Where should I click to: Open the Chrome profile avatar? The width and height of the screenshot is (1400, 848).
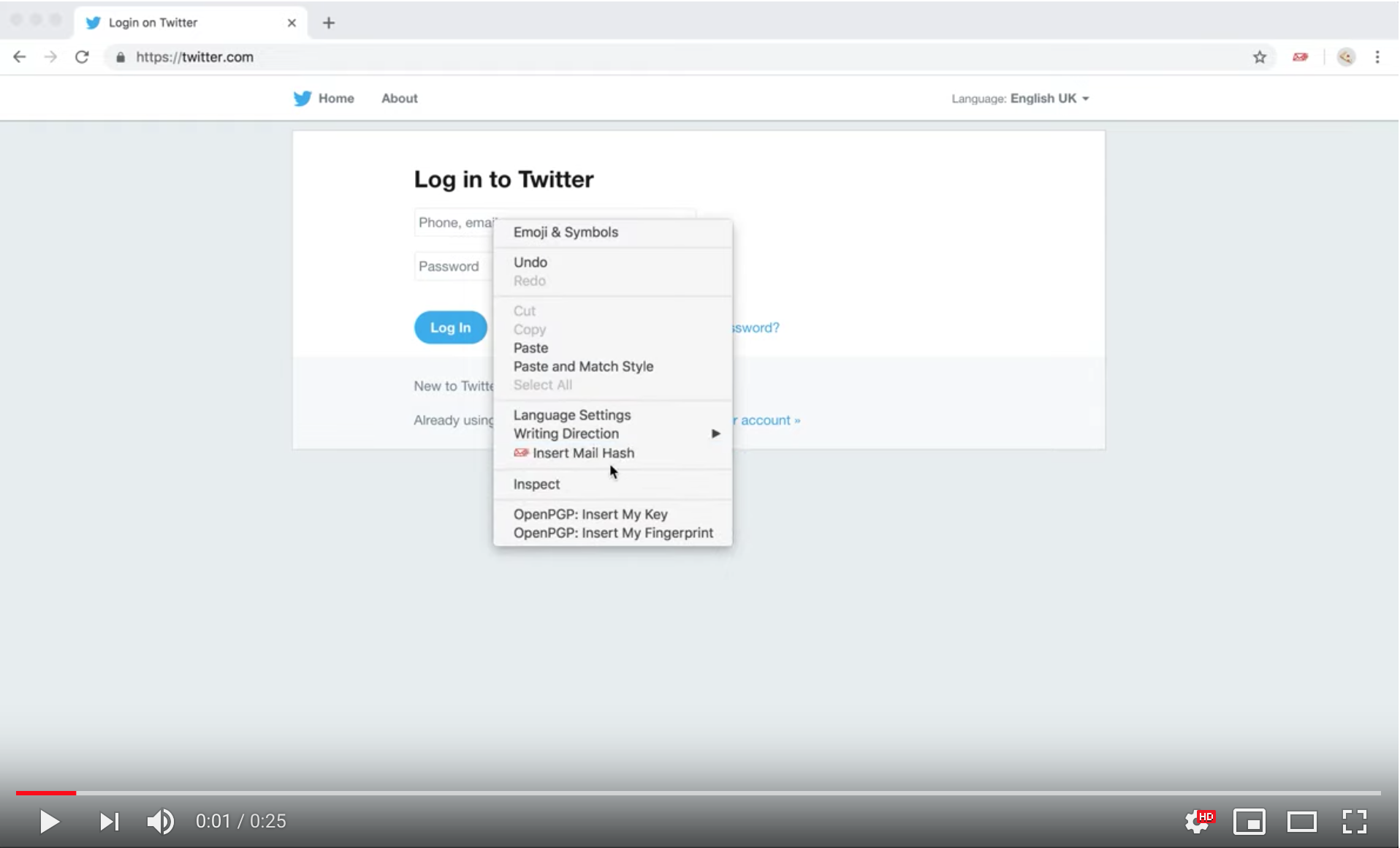pyautogui.click(x=1346, y=57)
